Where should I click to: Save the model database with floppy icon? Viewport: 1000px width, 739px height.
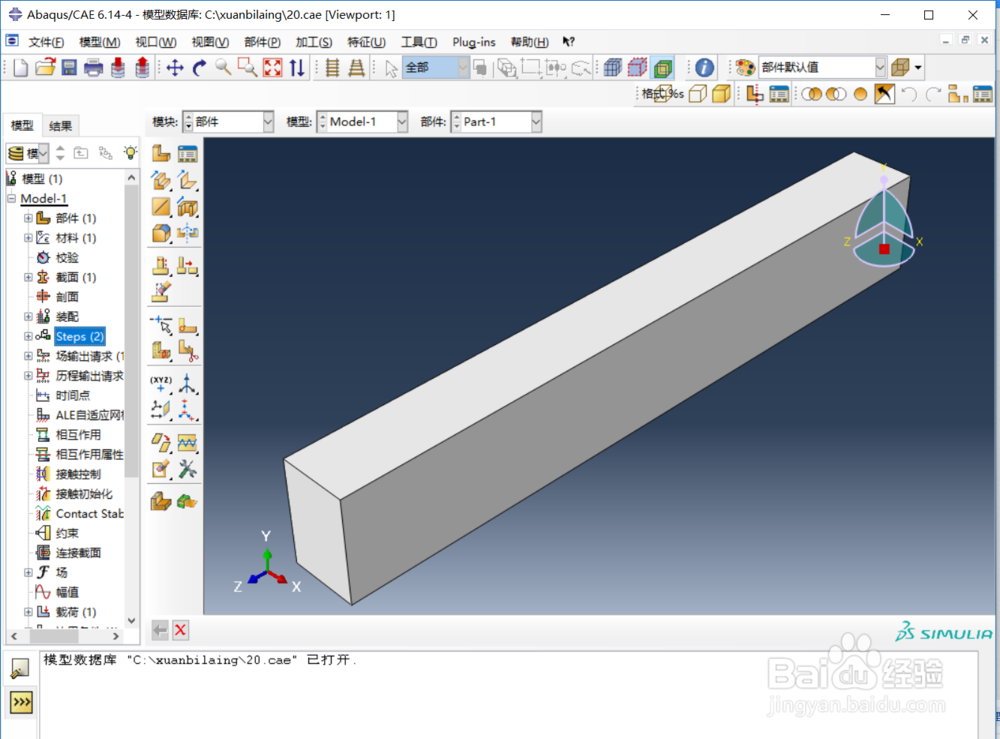[x=69, y=67]
